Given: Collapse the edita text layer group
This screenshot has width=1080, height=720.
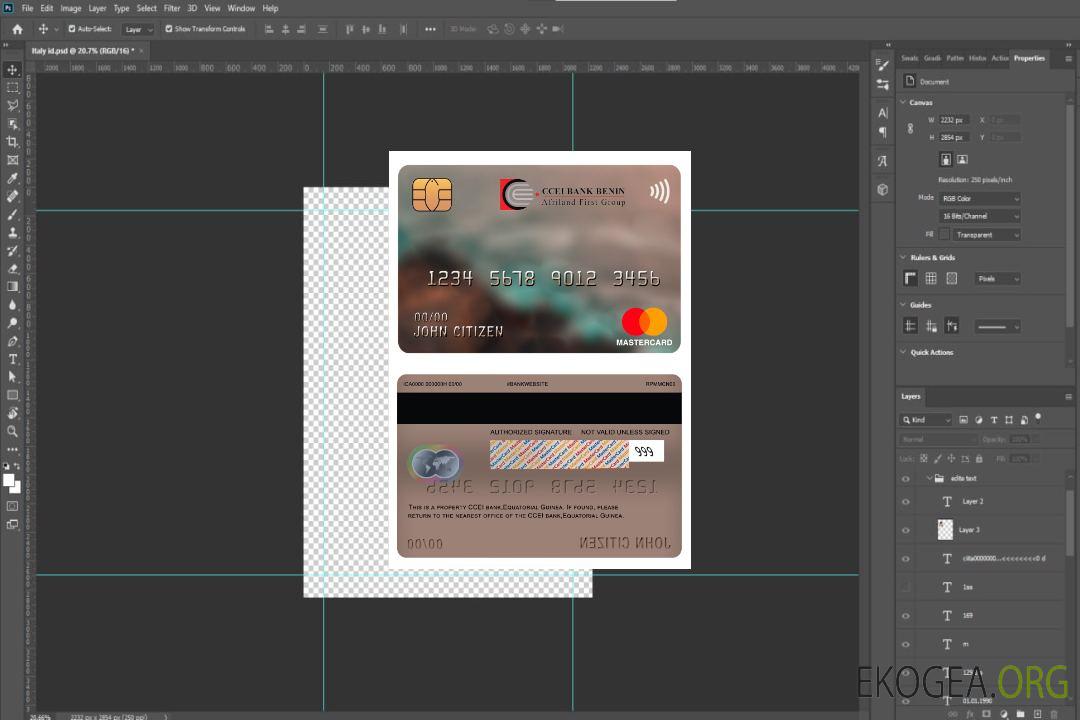Looking at the screenshot, I should tap(929, 478).
